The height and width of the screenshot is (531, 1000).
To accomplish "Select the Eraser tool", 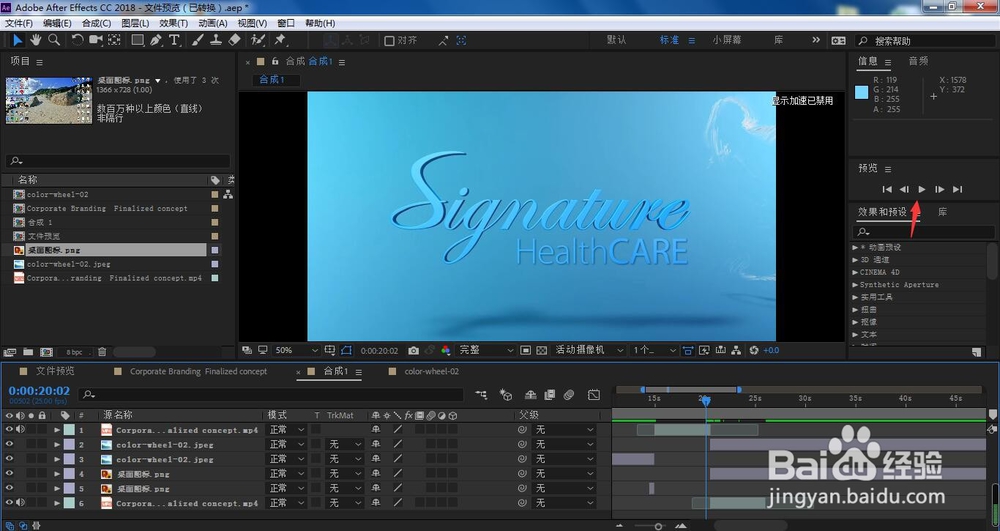I will pos(234,40).
